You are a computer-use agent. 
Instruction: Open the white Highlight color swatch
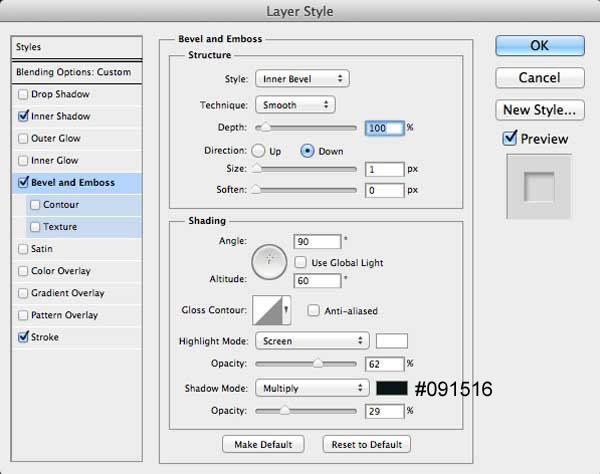tap(392, 341)
